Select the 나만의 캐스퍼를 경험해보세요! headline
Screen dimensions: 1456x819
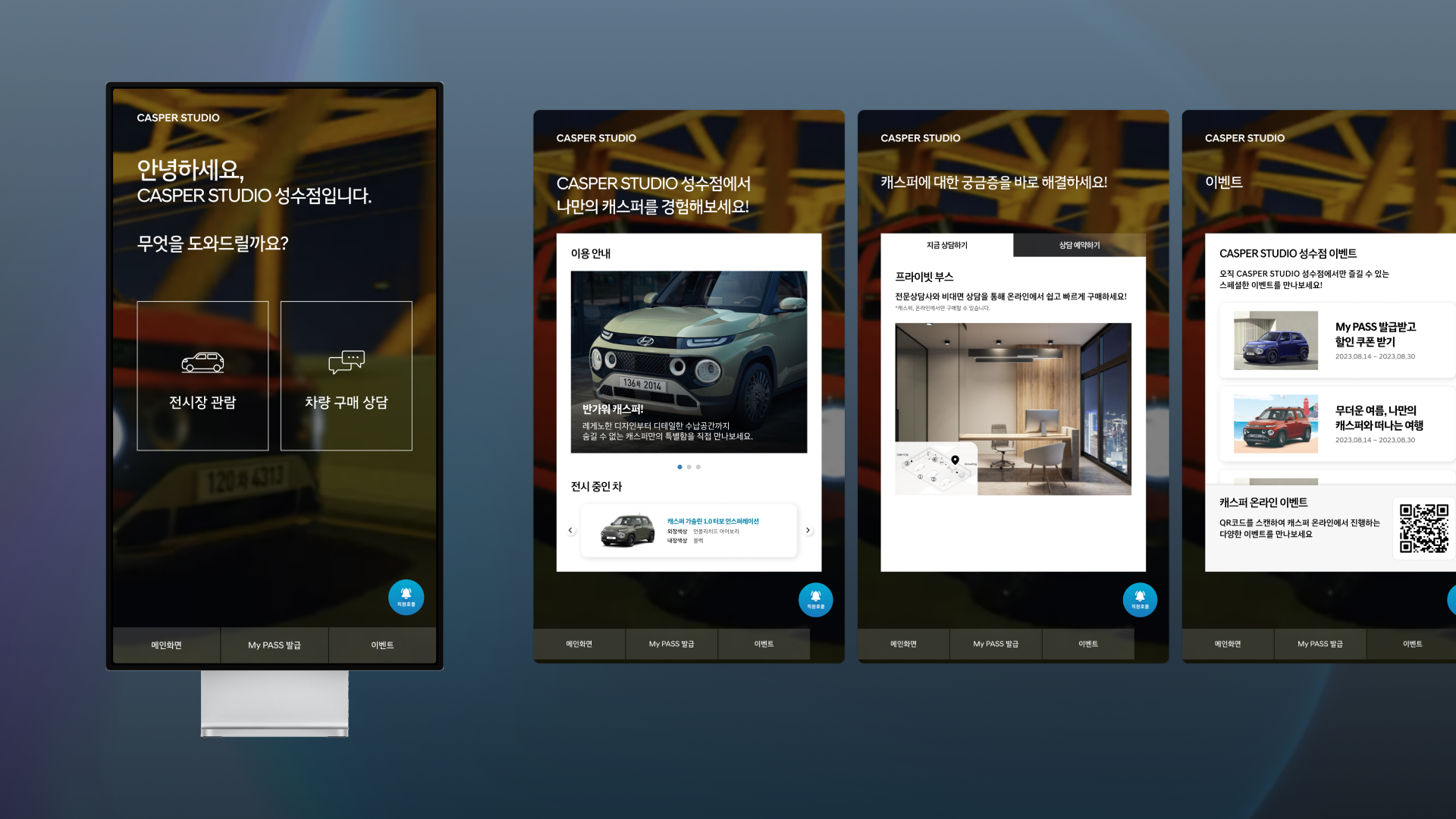click(x=653, y=206)
